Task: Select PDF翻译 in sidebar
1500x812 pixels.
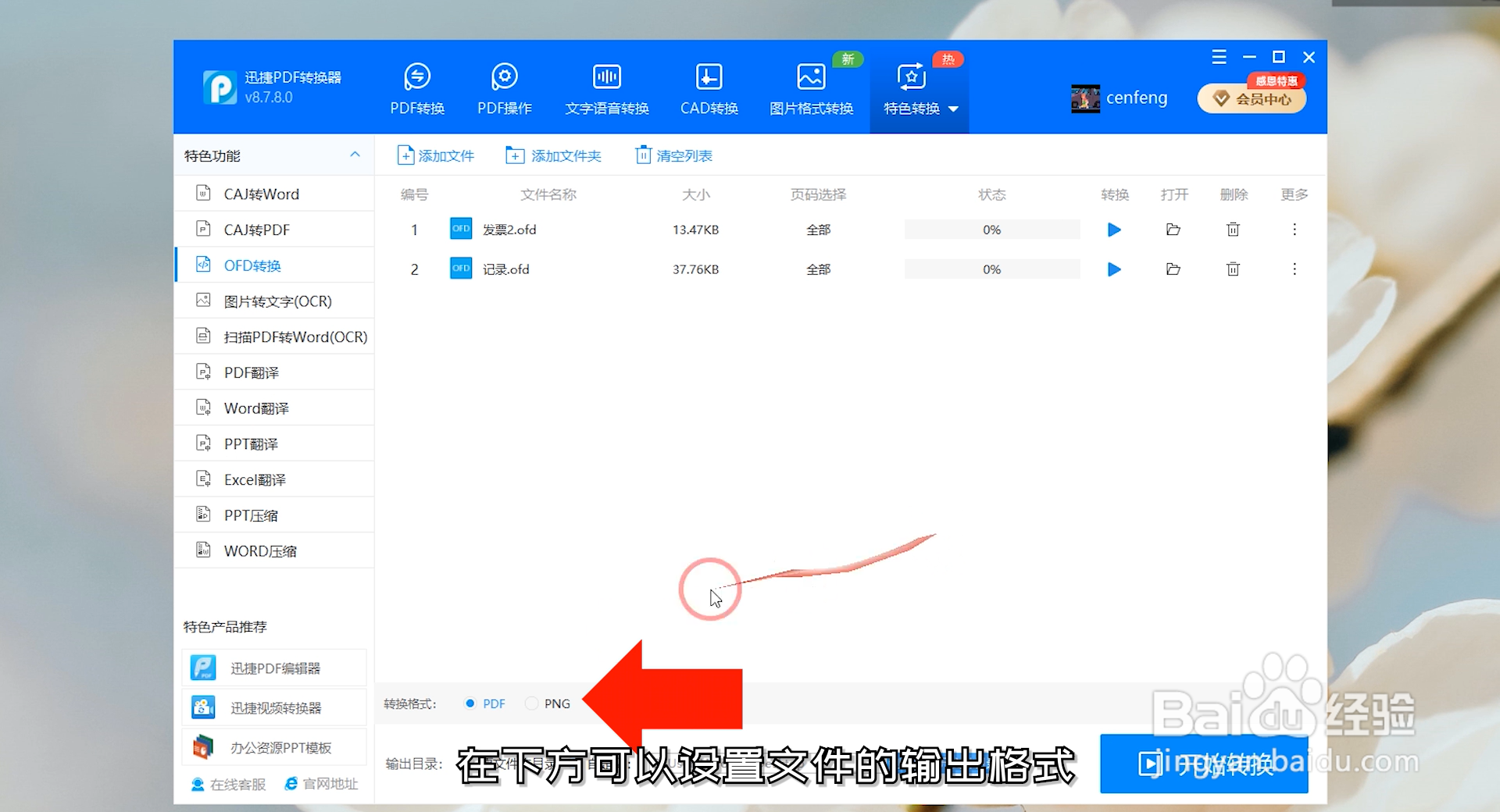Action: [274, 372]
